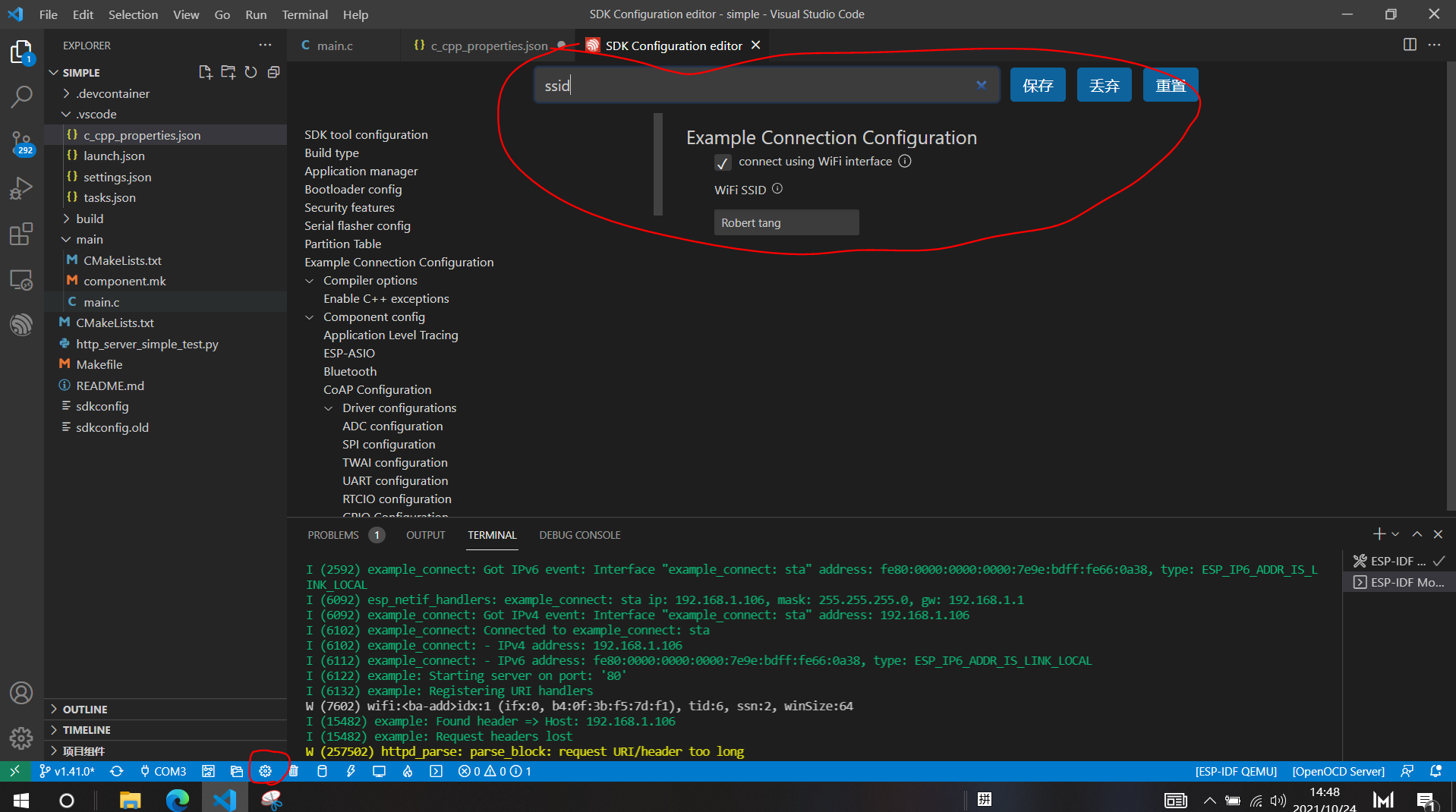Switch to the main.c editor tab
The height and width of the screenshot is (812, 1456).
(335, 46)
